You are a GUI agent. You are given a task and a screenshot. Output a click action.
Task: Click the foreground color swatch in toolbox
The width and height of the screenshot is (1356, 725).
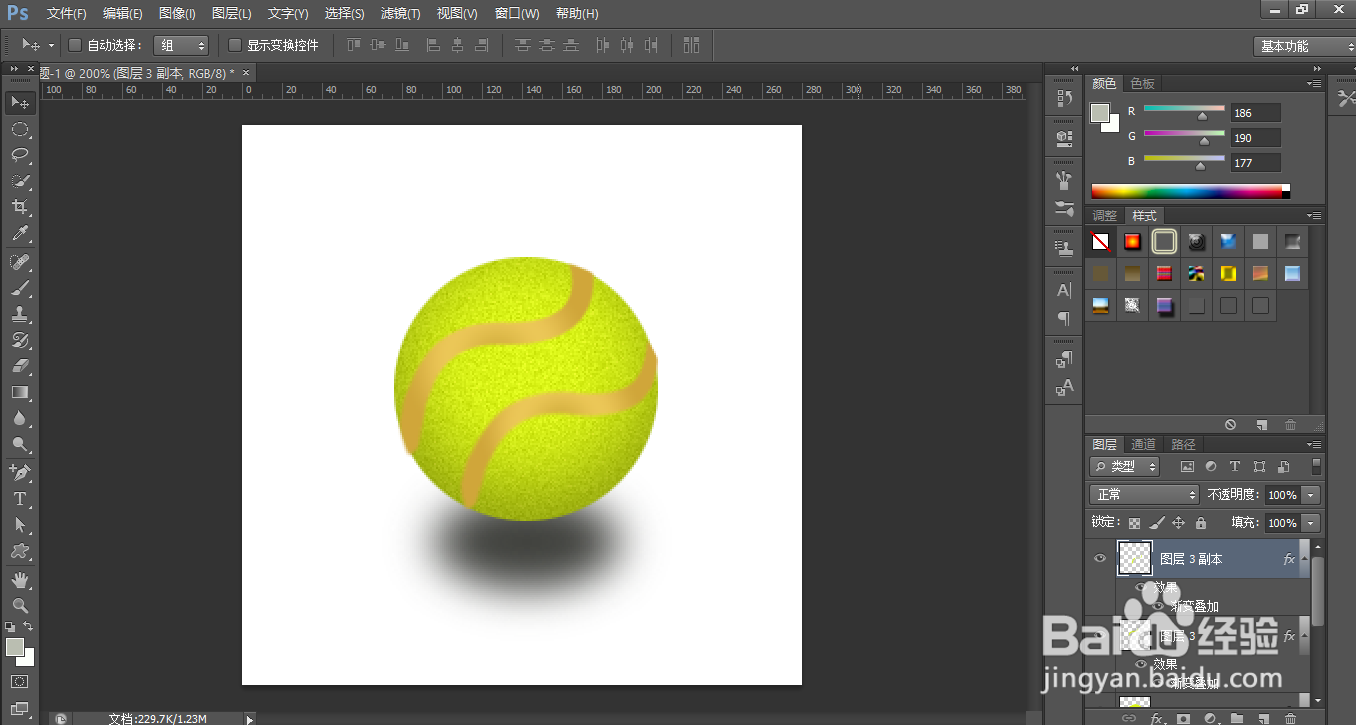click(x=14, y=647)
